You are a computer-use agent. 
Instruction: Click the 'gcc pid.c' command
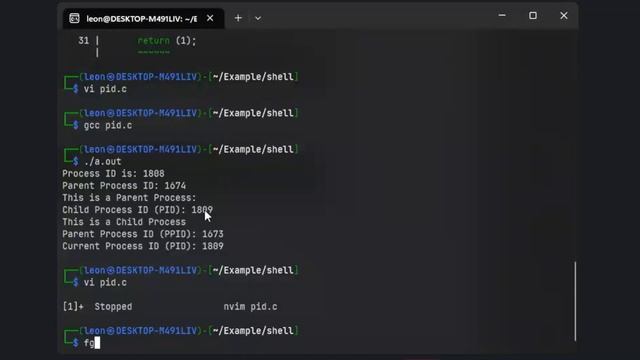(x=108, y=125)
